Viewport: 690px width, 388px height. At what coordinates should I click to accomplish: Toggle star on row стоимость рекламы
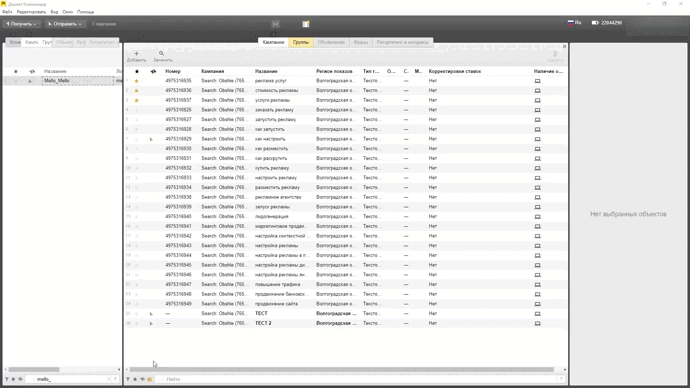click(136, 91)
